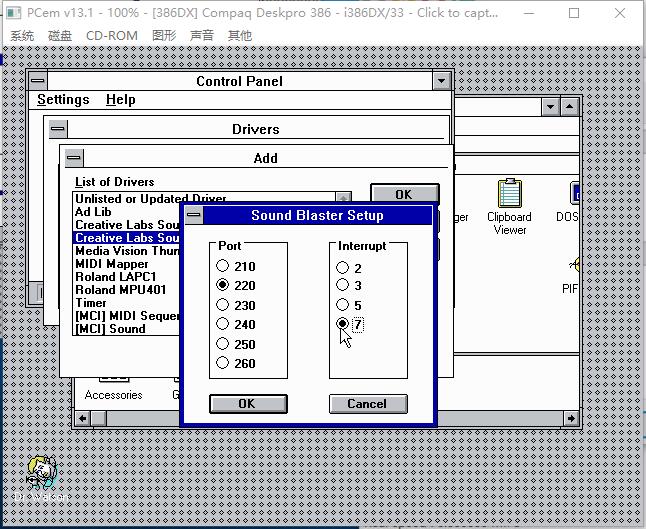Screen dimensions: 646x529
Task: Open PCem 其他 menu
Action: pos(240,36)
